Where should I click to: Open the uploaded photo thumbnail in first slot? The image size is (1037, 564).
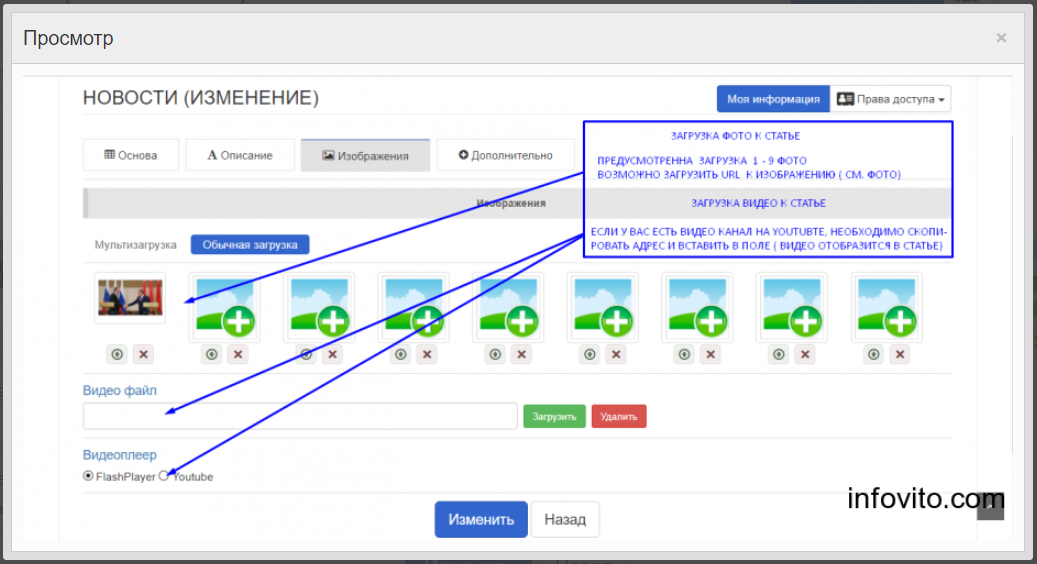click(130, 298)
